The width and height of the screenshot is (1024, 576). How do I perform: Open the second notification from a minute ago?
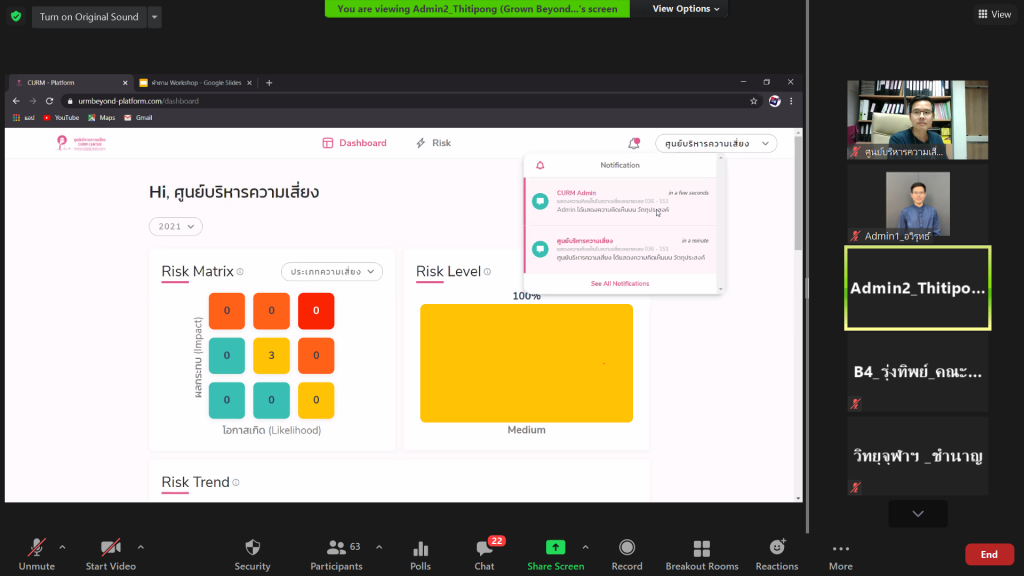click(x=620, y=249)
